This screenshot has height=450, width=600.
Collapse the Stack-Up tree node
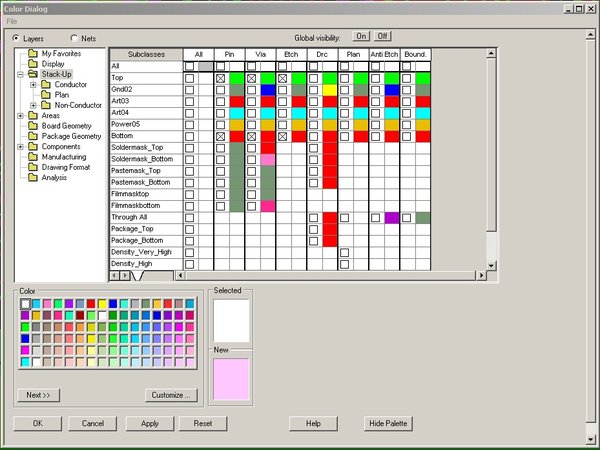tap(21, 75)
